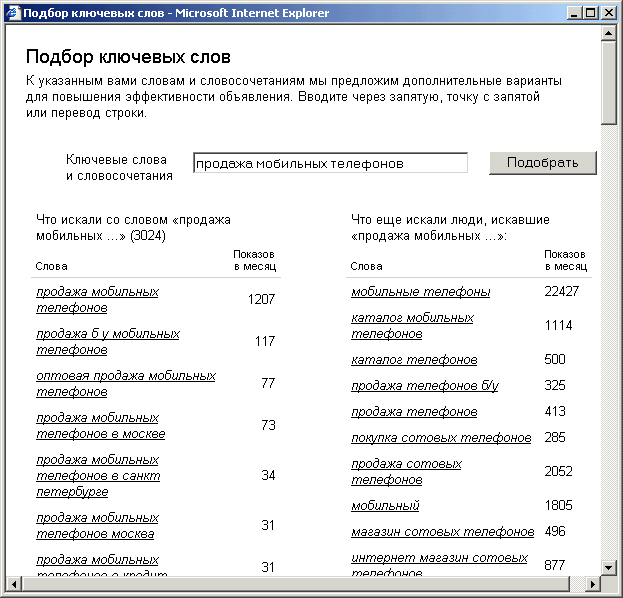Open the link продажа б у мобильных телефонов

pyautogui.click(x=108, y=342)
